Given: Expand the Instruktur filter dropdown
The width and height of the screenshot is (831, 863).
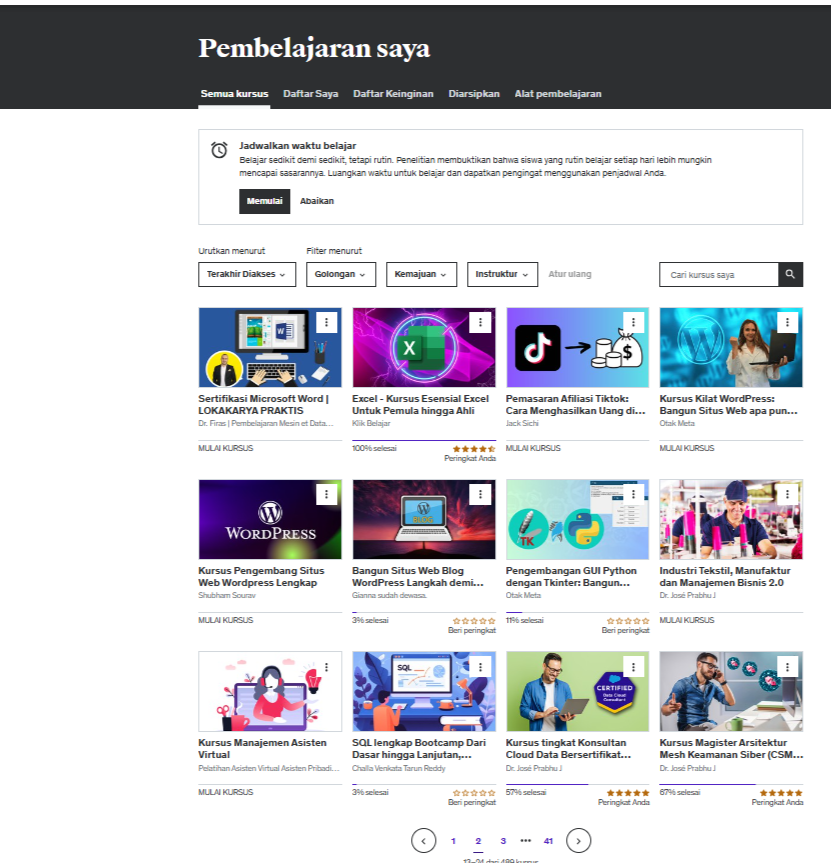Looking at the screenshot, I should pyautogui.click(x=501, y=274).
